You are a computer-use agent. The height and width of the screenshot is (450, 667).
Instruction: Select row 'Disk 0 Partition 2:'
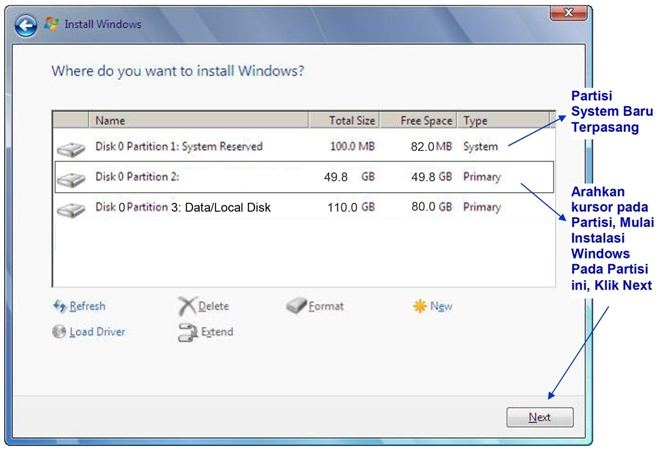pyautogui.click(x=304, y=177)
